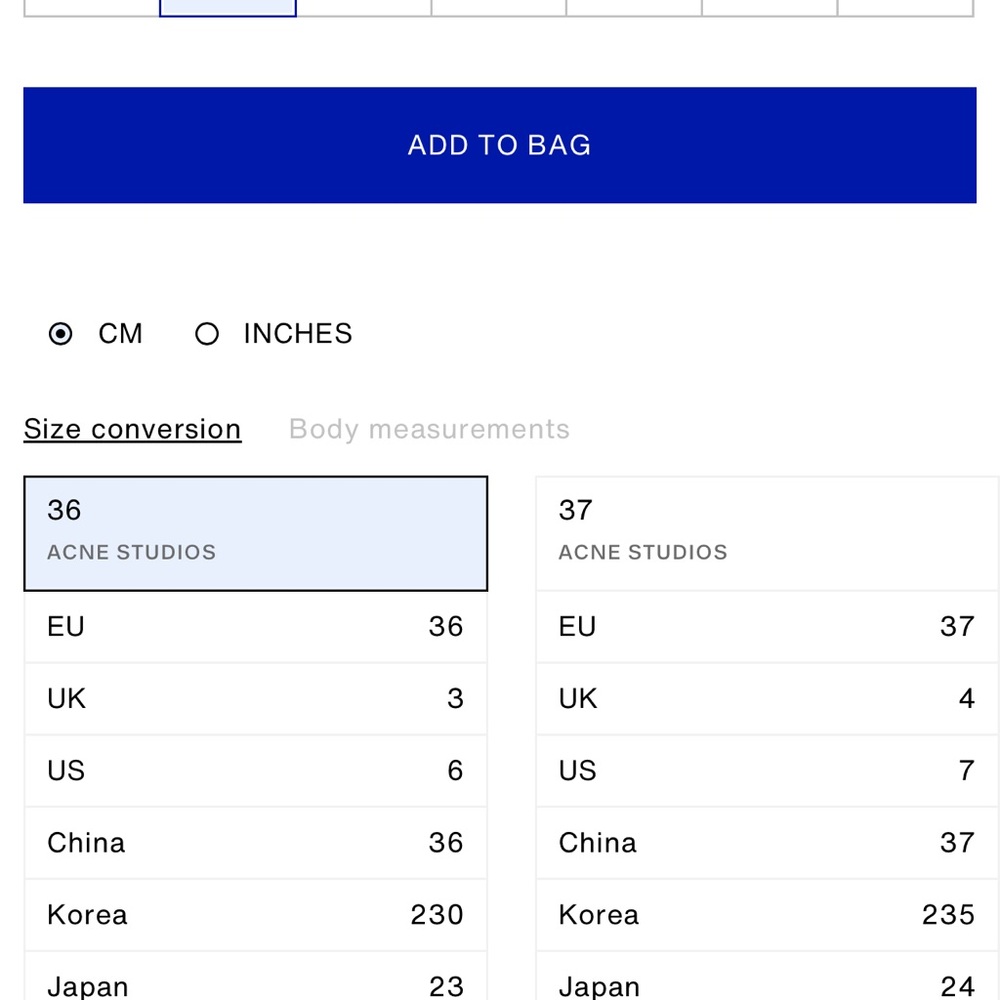The width and height of the screenshot is (1000, 1000).
Task: Click China 37 row in the size table
Action: click(767, 843)
